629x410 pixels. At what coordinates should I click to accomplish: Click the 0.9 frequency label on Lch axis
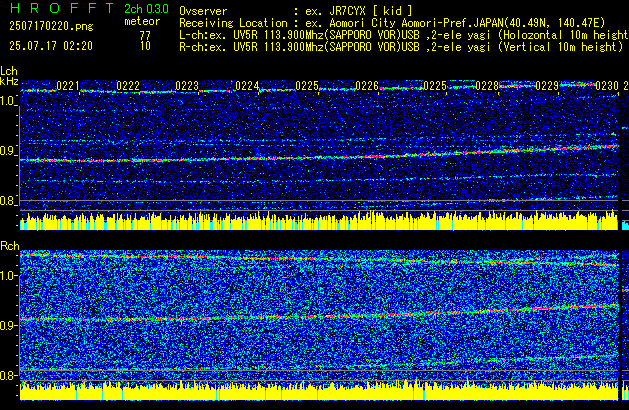pos(8,151)
